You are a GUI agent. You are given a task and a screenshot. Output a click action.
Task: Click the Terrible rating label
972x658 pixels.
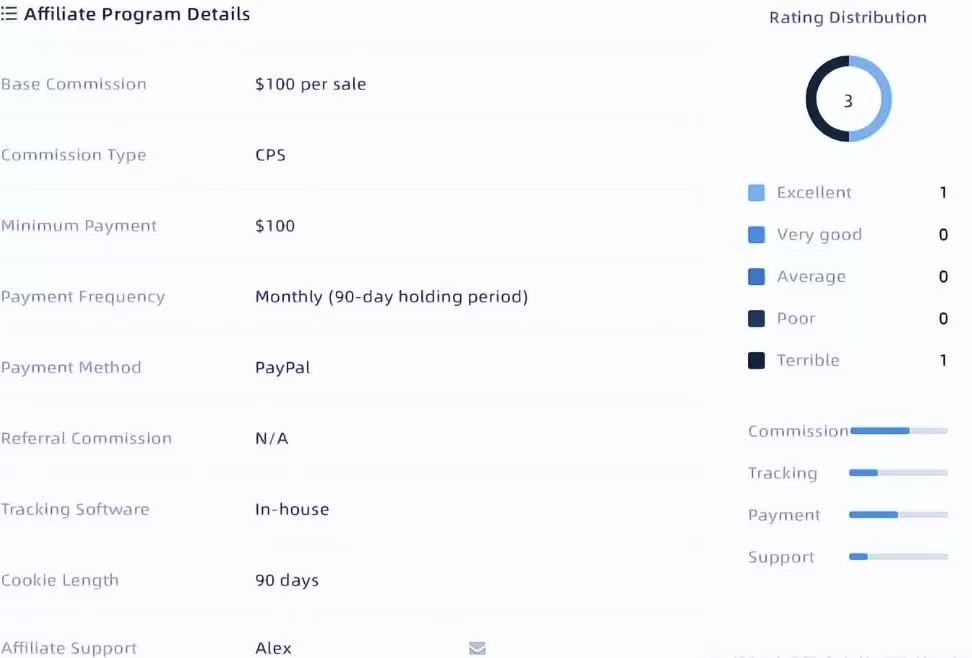(808, 361)
